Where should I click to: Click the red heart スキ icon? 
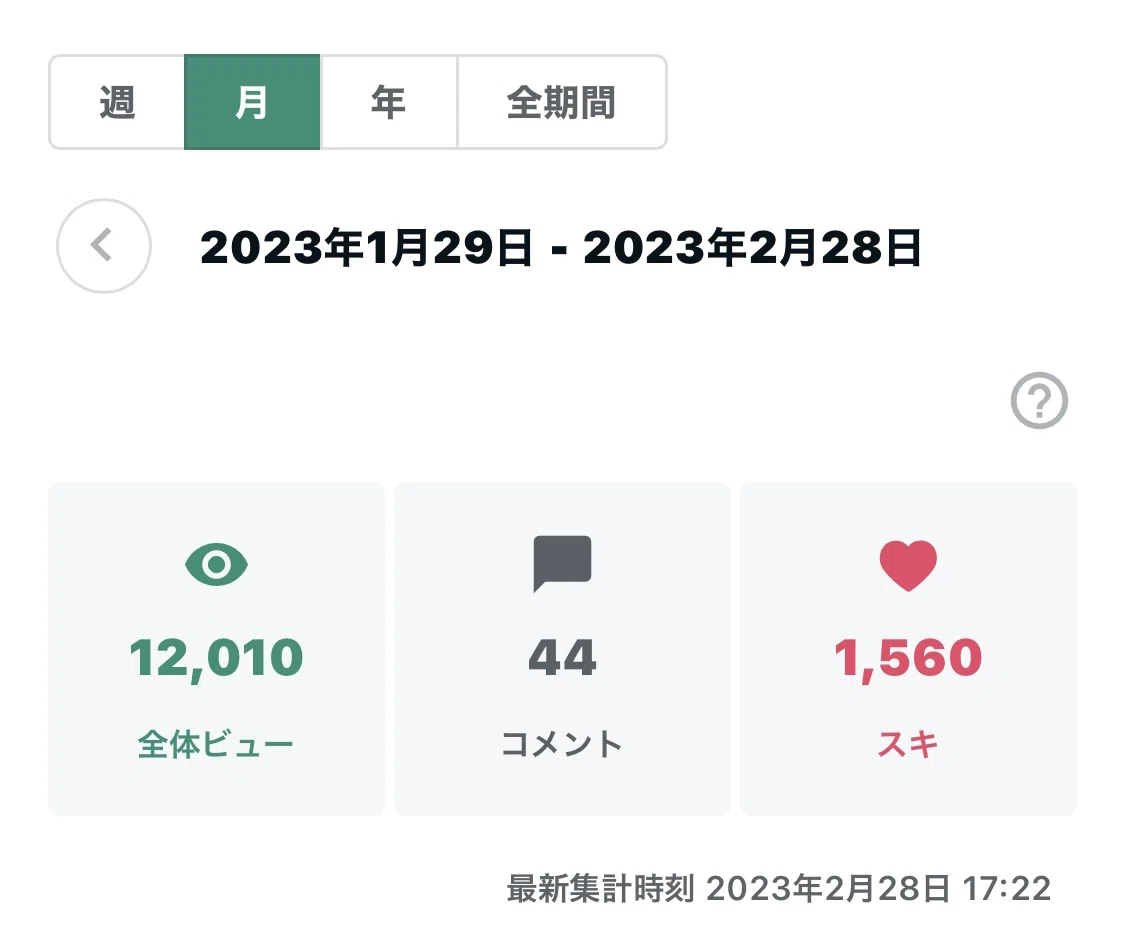pyautogui.click(x=908, y=565)
